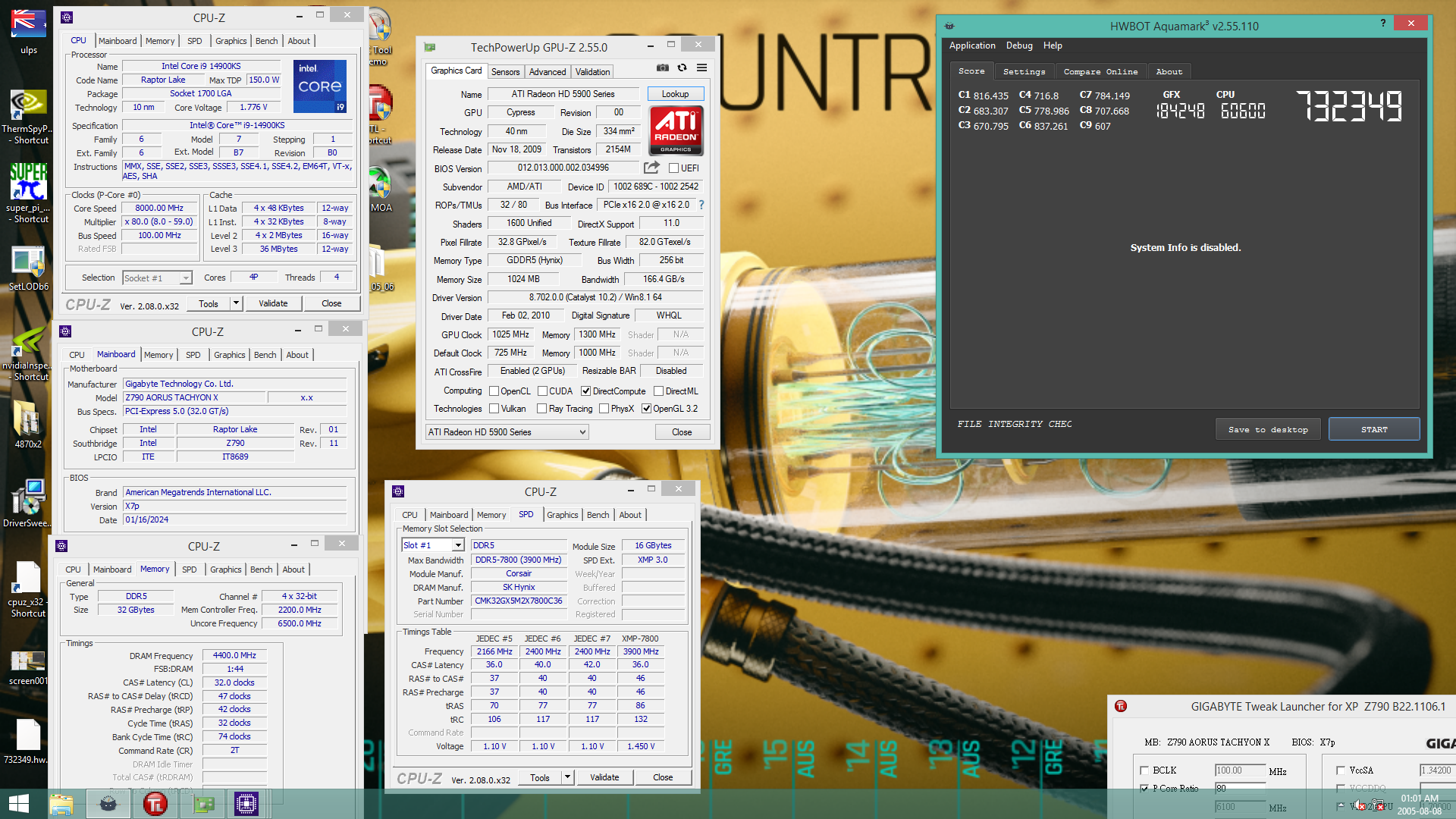
Task: Click the GPU-Z refresh icon
Action: click(682, 67)
